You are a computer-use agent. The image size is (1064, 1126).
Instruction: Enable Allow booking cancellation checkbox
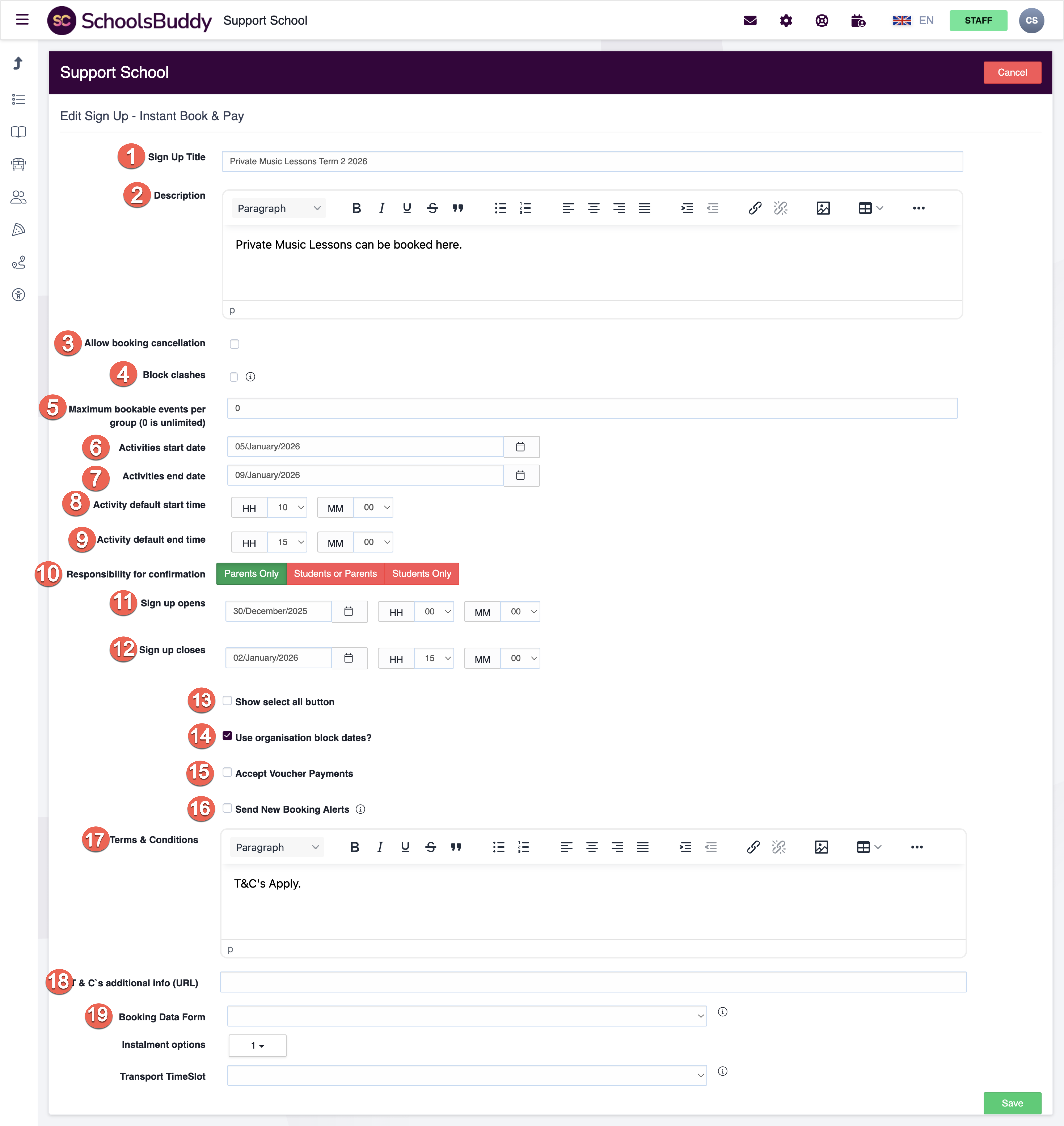click(x=234, y=344)
